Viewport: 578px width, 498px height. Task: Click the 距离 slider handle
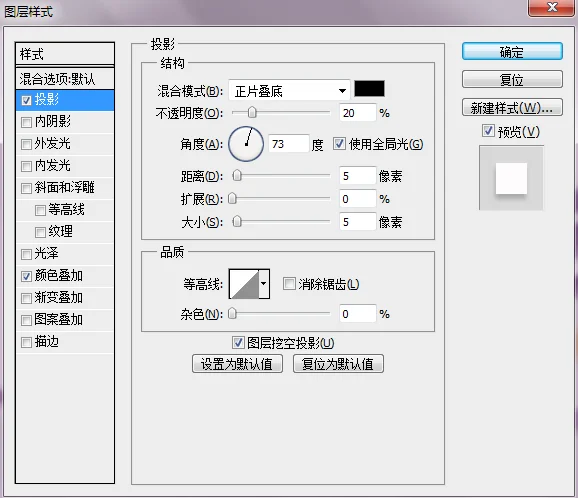[237, 175]
